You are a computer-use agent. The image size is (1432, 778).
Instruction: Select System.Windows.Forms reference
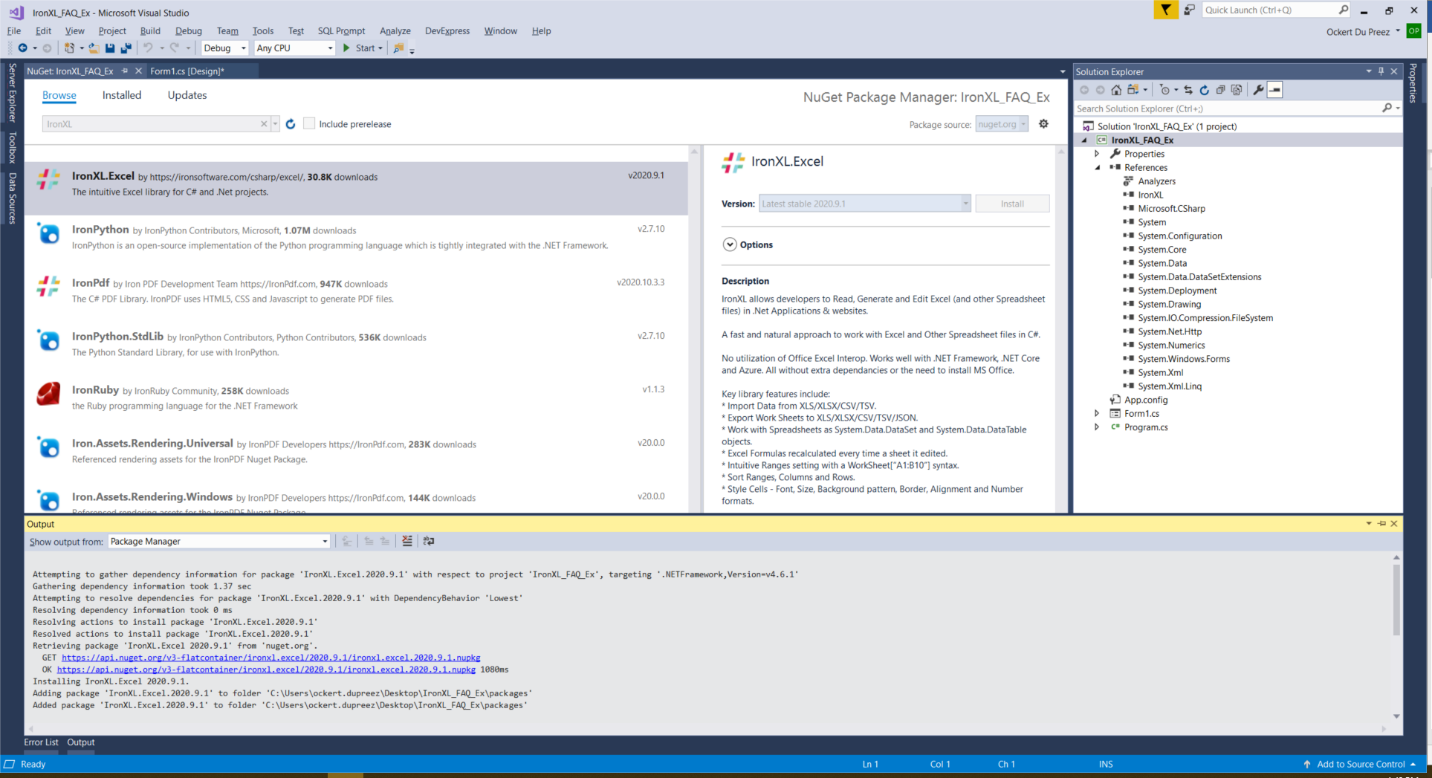(1183, 359)
